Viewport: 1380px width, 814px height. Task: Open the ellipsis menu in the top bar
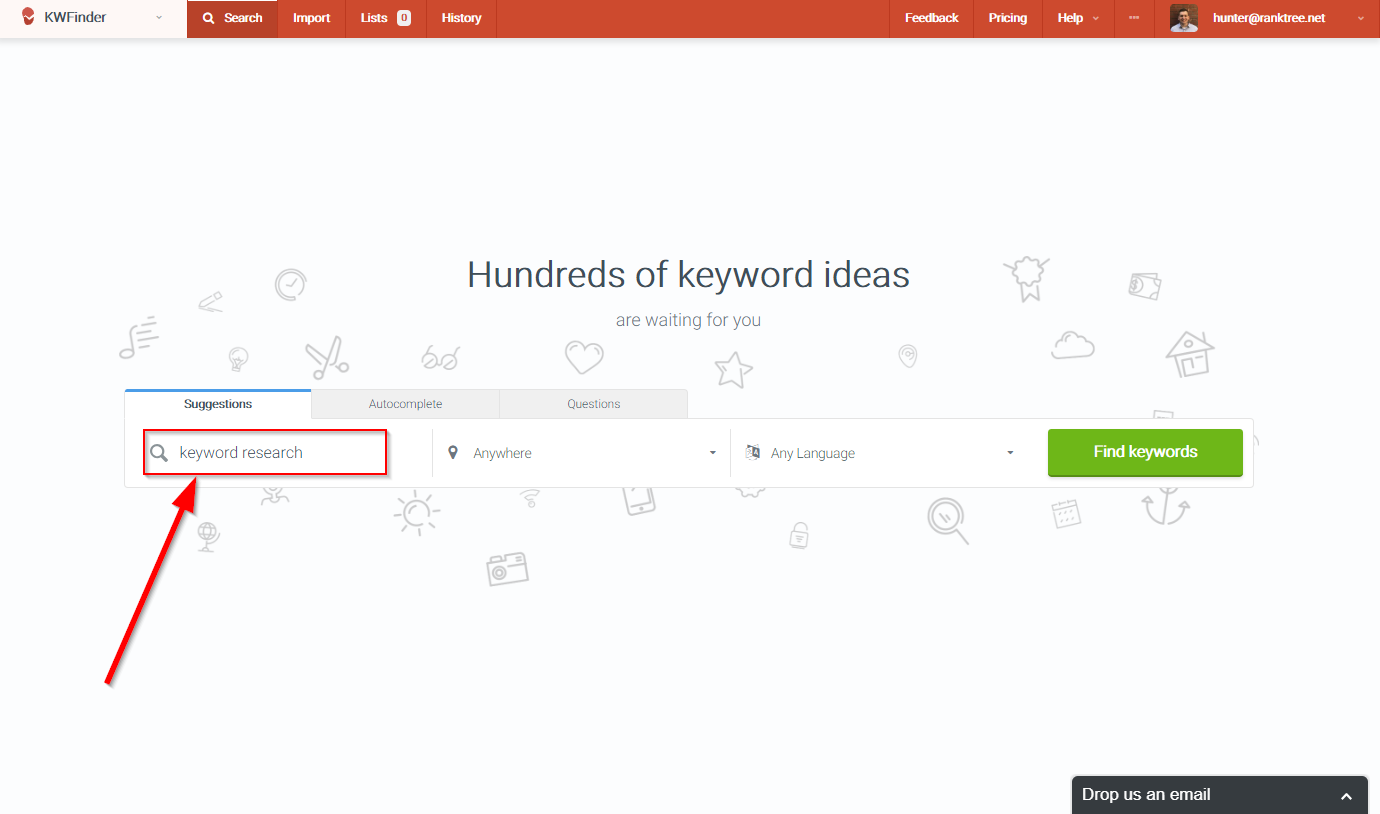[x=1135, y=17]
